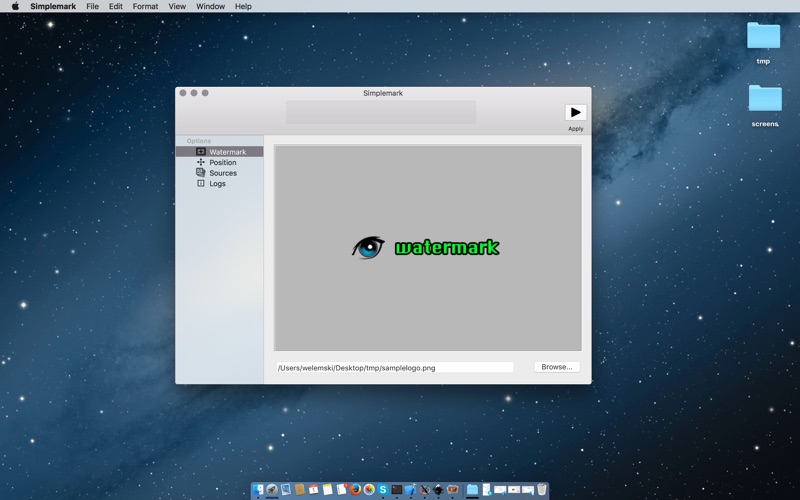
Task: Open the Edit menu
Action: 116,6
